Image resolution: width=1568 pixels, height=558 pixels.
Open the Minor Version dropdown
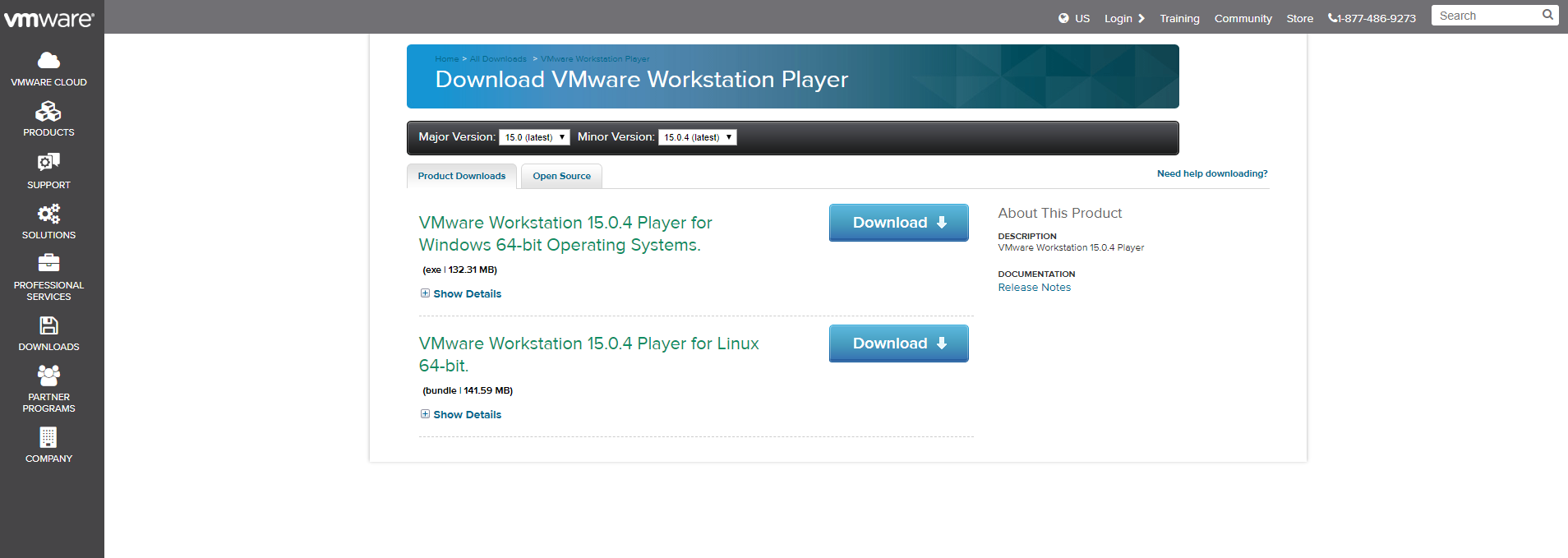[697, 137]
